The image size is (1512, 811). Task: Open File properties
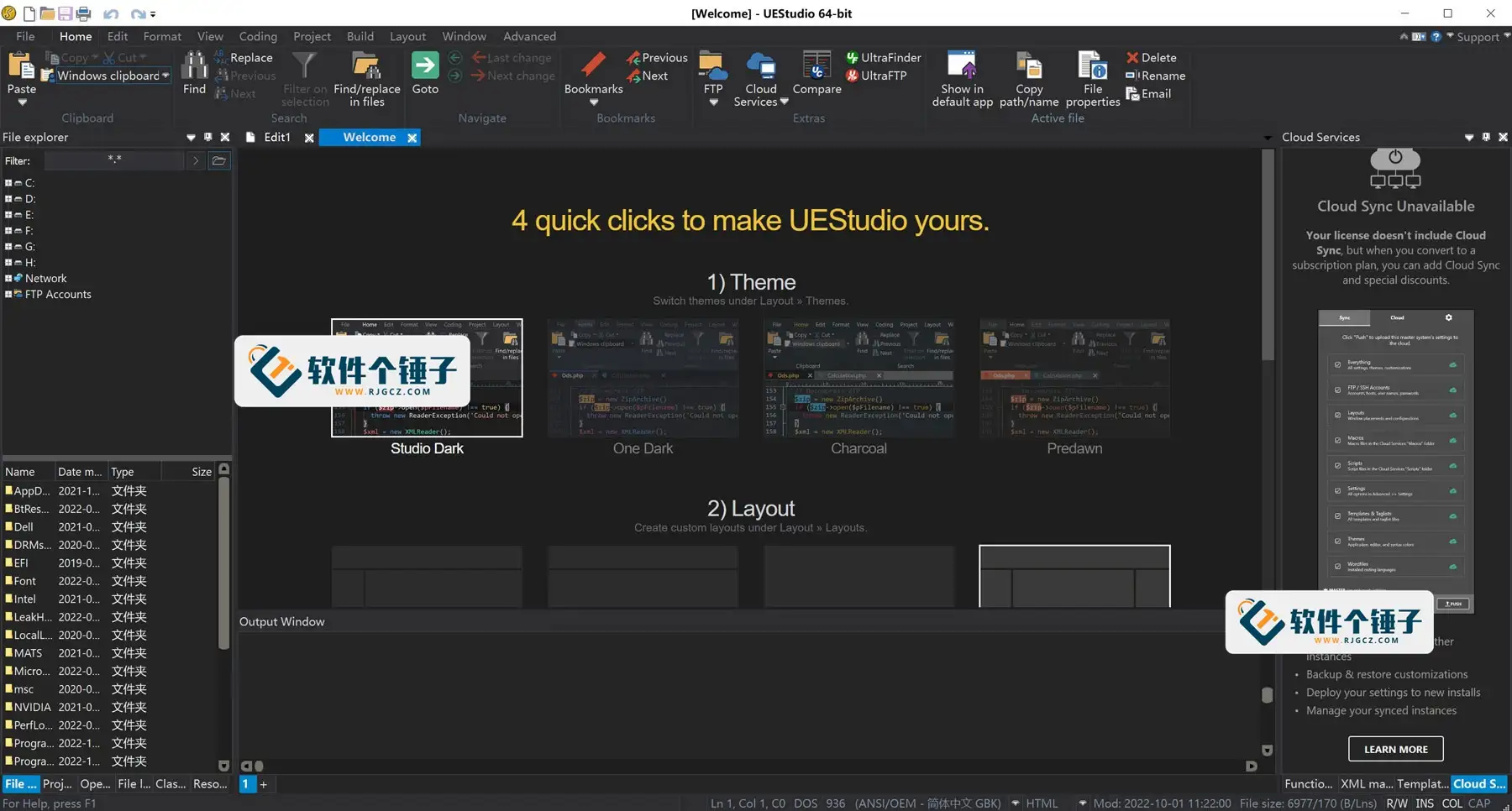[x=1093, y=79]
